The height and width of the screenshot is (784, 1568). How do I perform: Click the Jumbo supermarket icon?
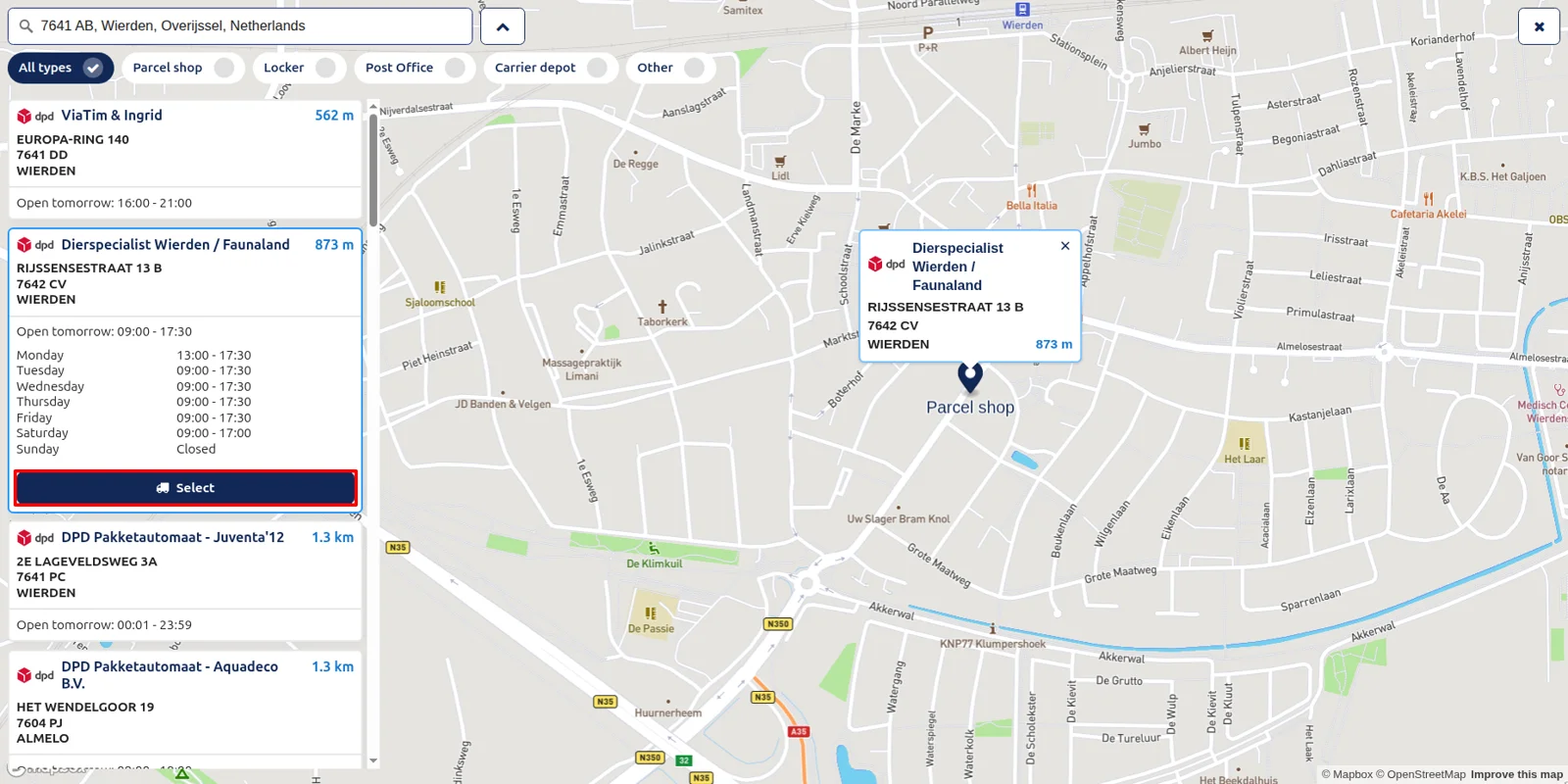click(1144, 129)
